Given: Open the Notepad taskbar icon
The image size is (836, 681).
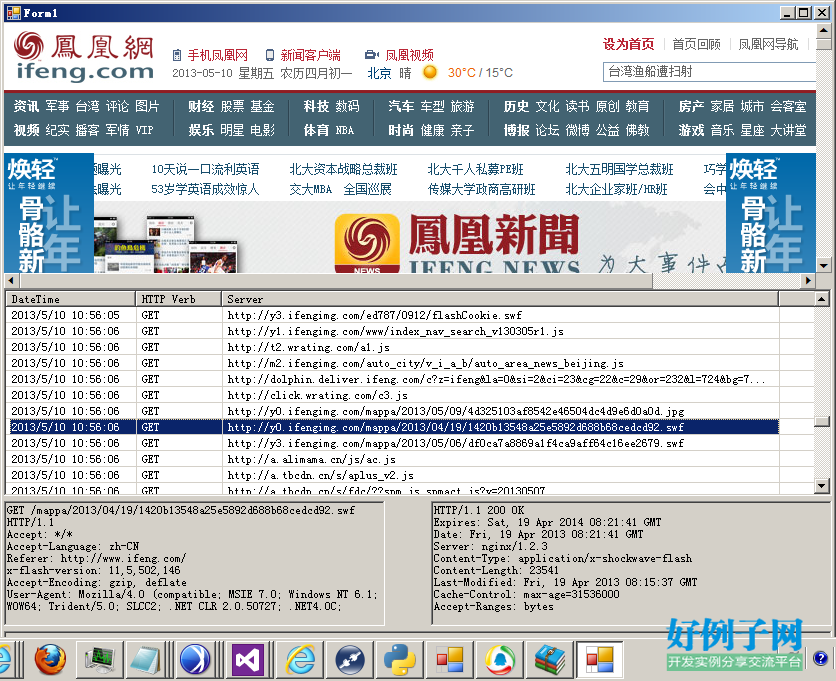Looking at the screenshot, I should (144, 659).
